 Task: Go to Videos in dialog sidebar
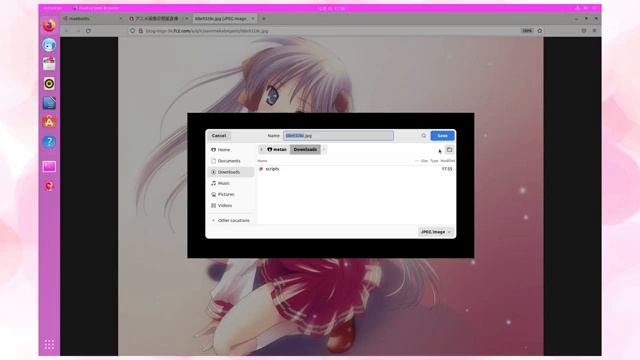tap(231, 205)
